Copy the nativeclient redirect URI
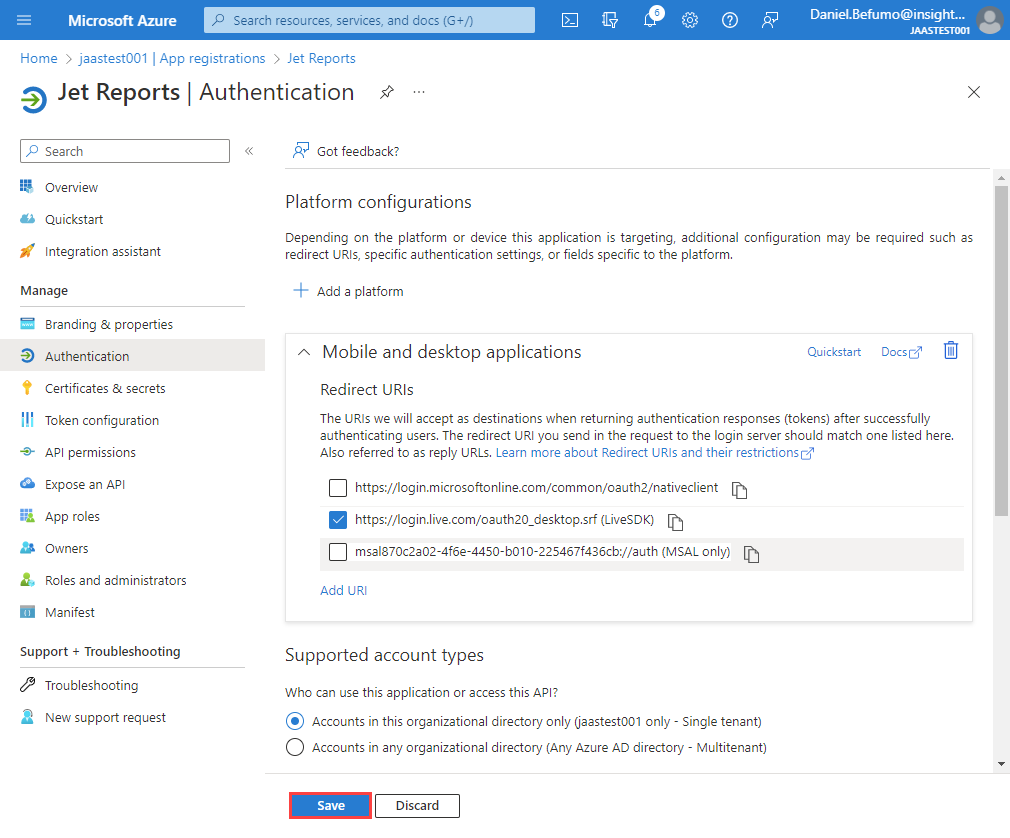 pyautogui.click(x=739, y=490)
